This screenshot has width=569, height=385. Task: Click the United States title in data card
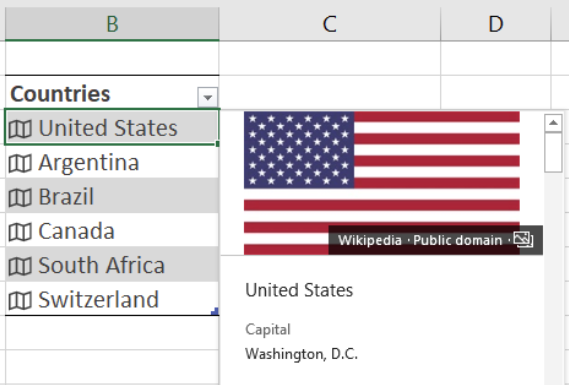click(x=299, y=290)
